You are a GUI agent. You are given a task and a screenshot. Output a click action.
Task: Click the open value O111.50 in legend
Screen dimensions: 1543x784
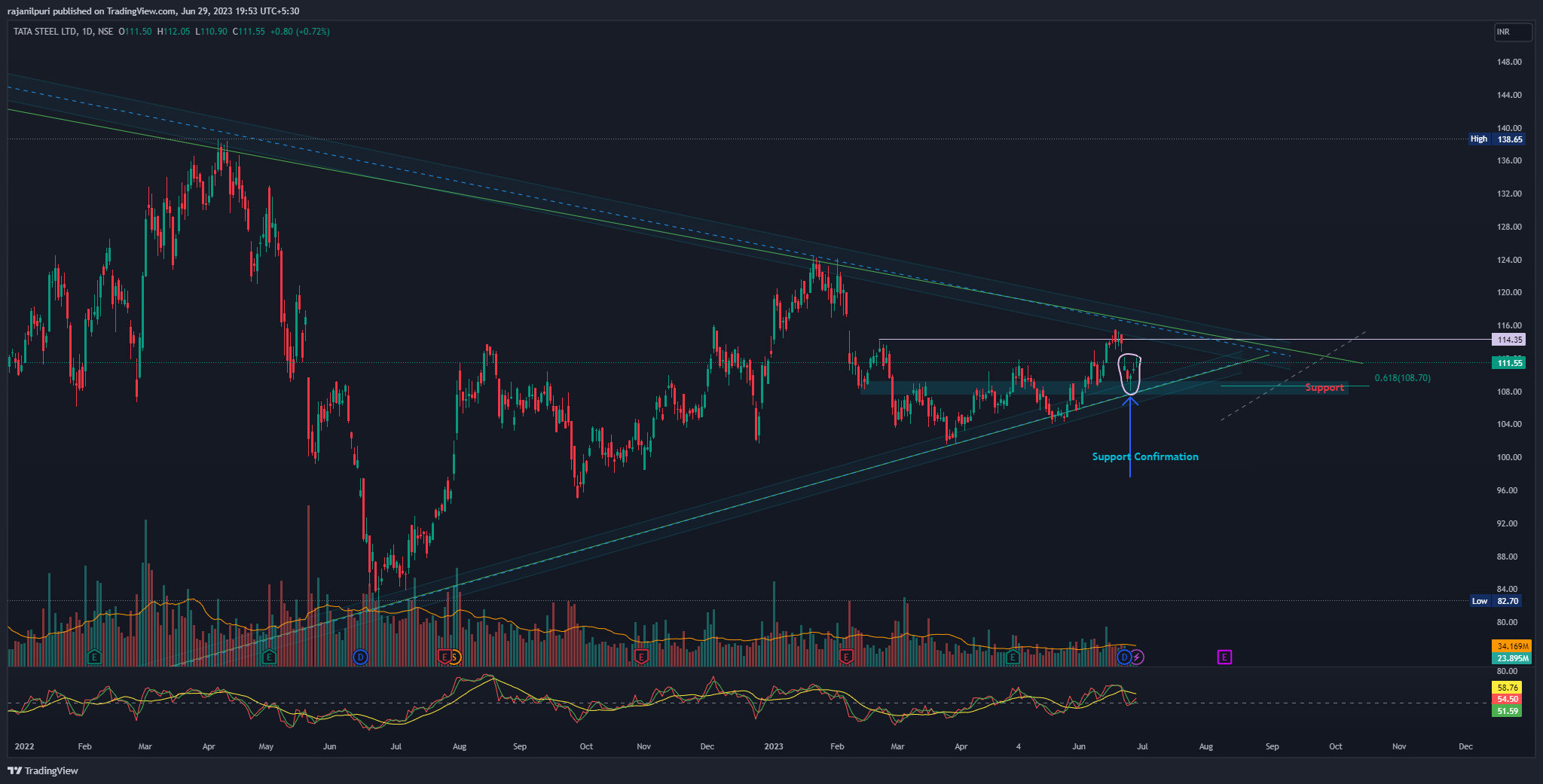[x=135, y=32]
